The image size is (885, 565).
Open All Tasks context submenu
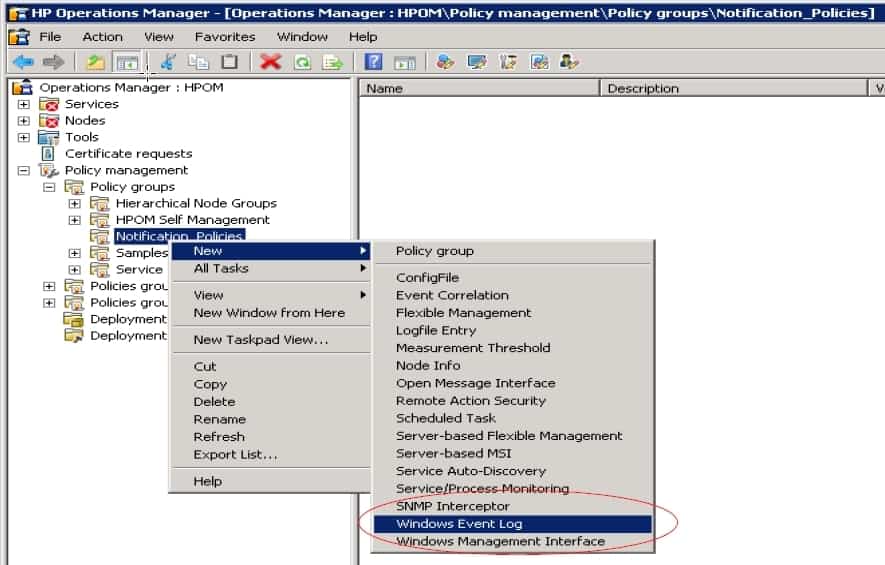click(x=271, y=269)
